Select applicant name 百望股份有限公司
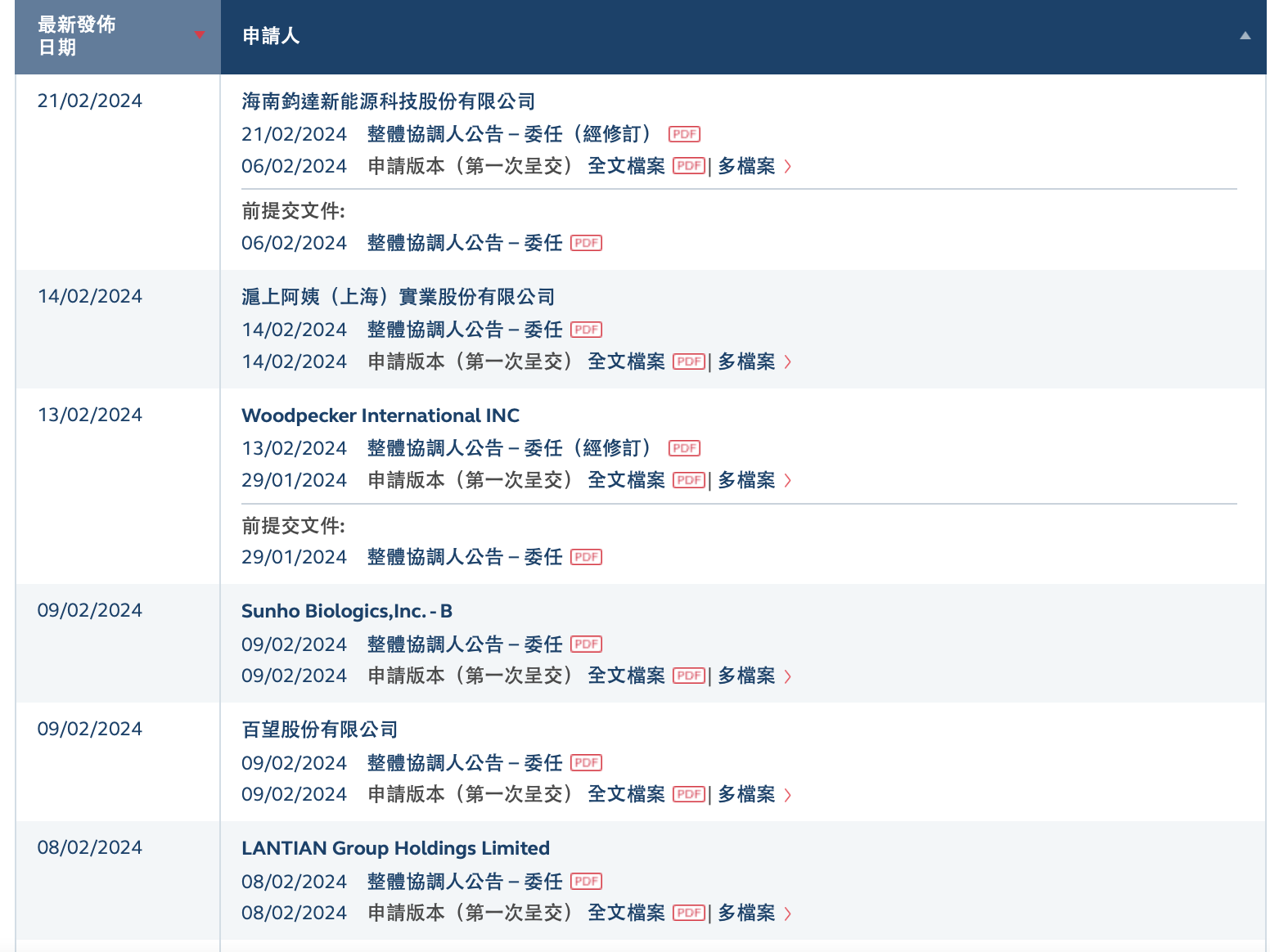 coord(320,730)
